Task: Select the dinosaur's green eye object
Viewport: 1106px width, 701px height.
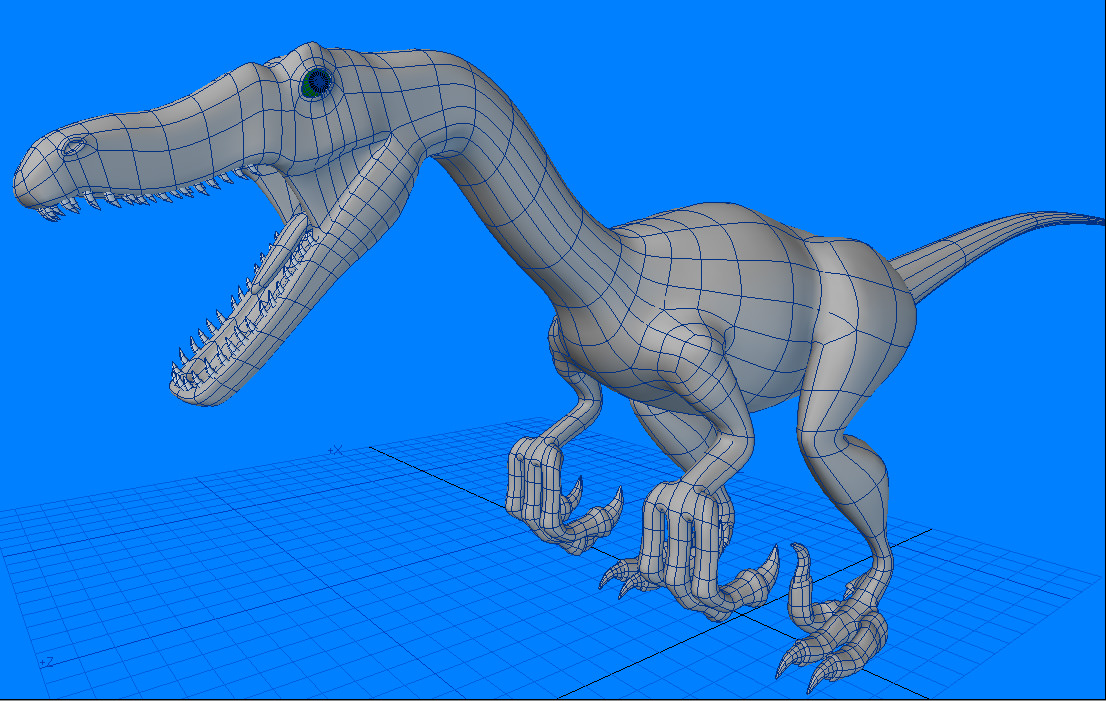Action: (x=317, y=83)
